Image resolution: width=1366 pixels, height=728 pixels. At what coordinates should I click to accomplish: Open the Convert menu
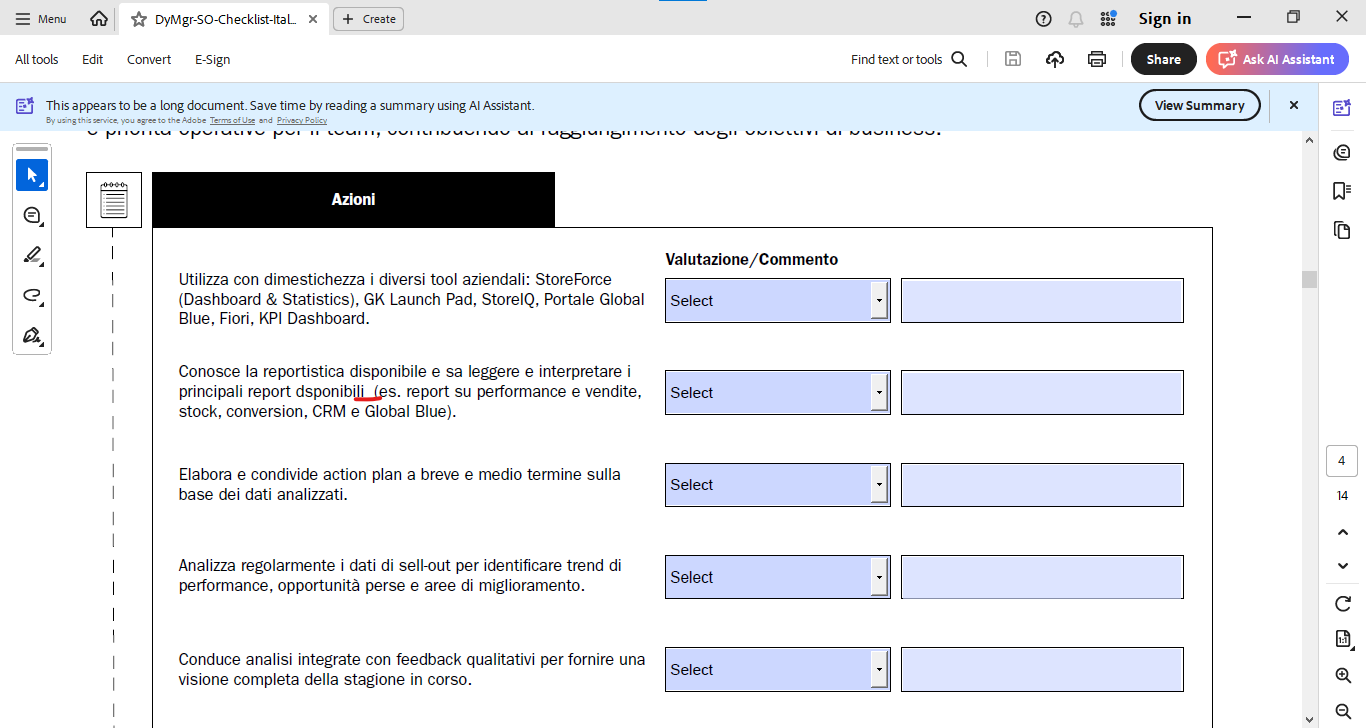(x=149, y=59)
